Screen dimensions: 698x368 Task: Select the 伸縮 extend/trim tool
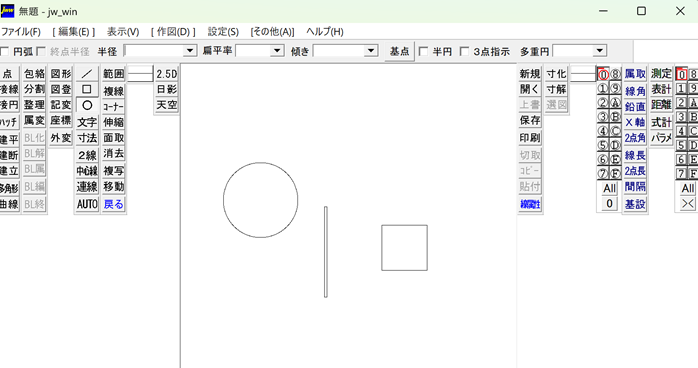[114, 122]
